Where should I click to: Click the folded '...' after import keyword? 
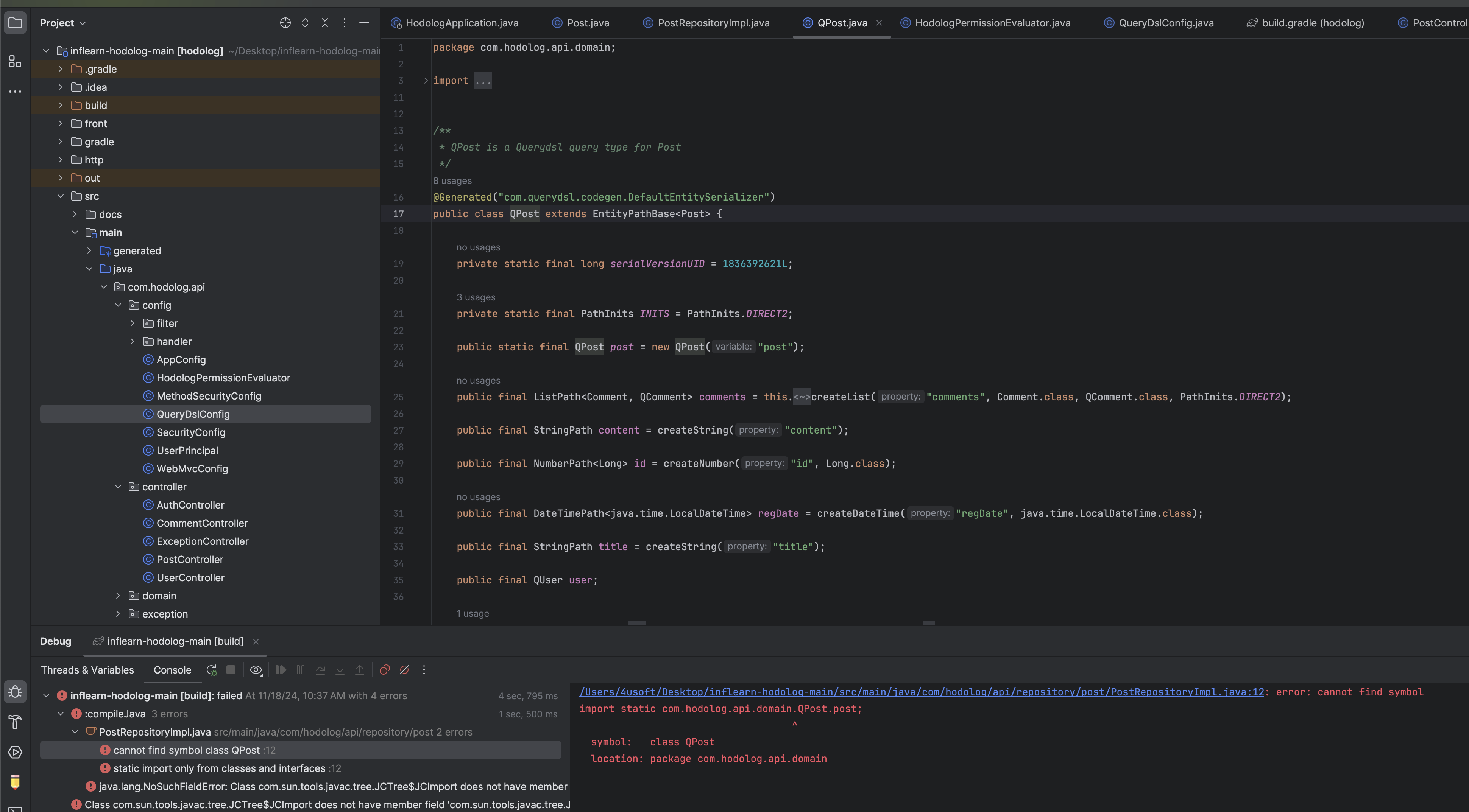483,81
